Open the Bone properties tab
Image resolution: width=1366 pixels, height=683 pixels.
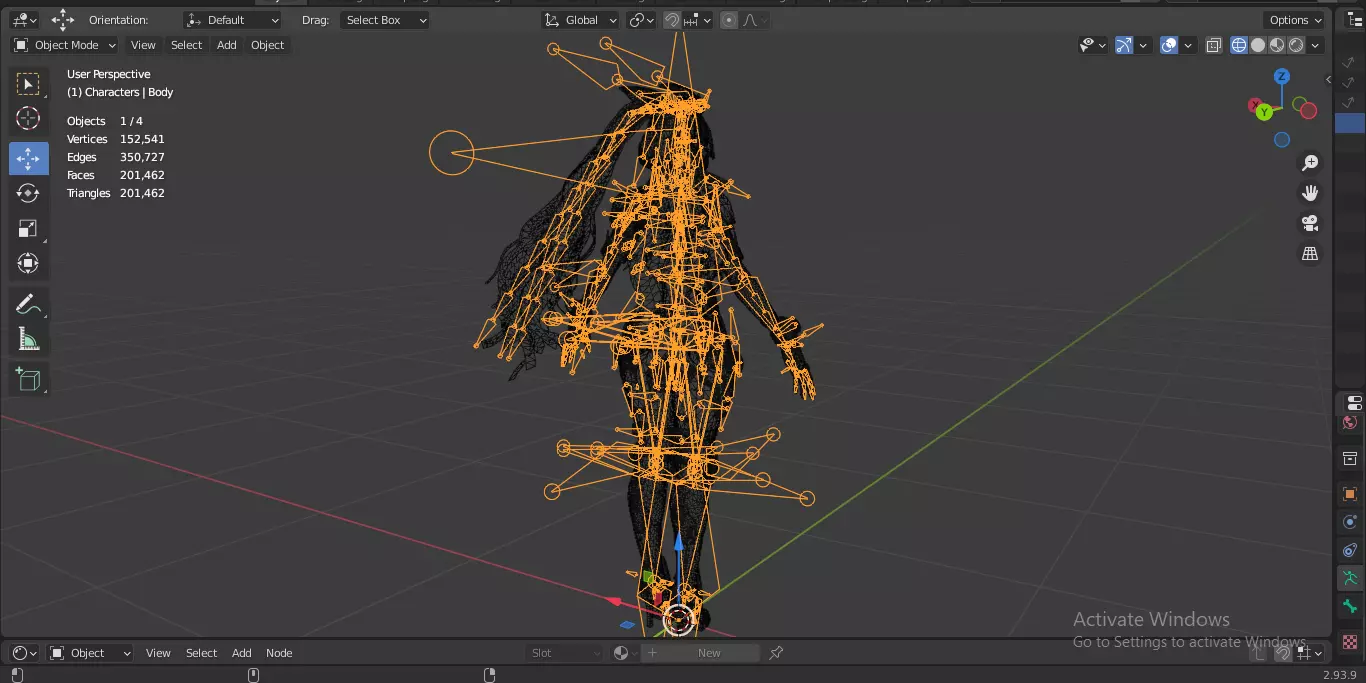pos(1350,606)
